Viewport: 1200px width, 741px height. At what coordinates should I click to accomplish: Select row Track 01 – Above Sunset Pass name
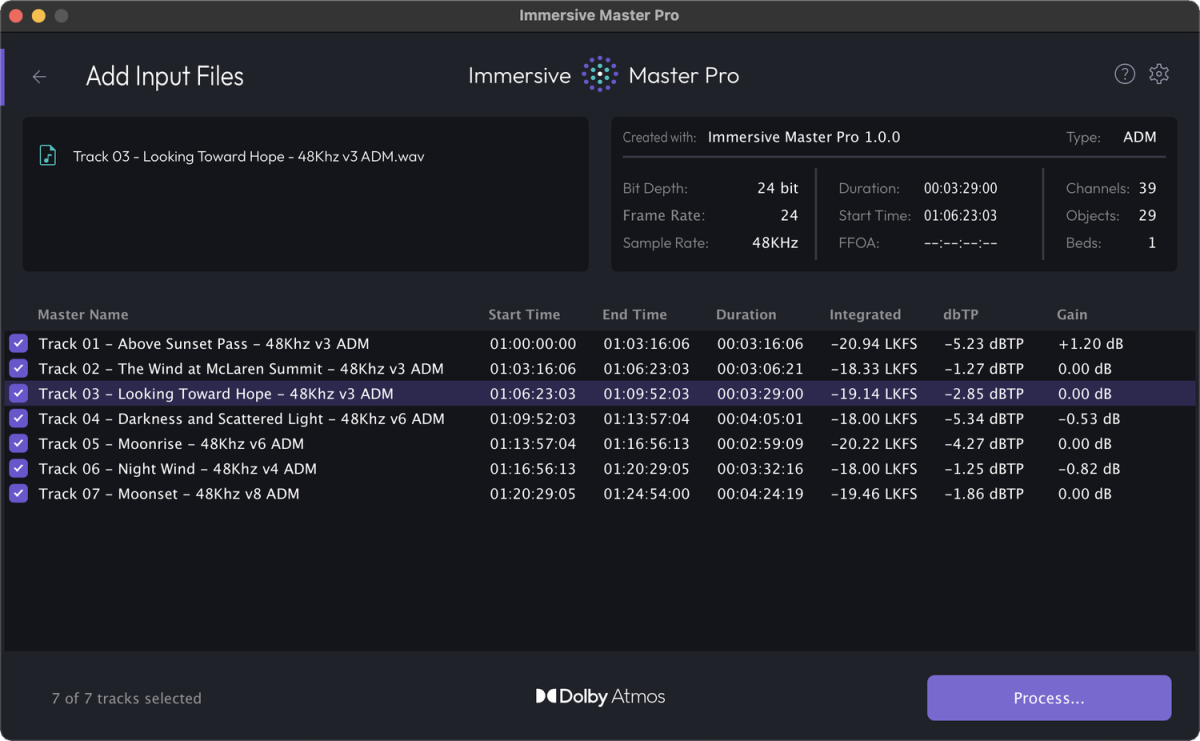click(x=204, y=343)
